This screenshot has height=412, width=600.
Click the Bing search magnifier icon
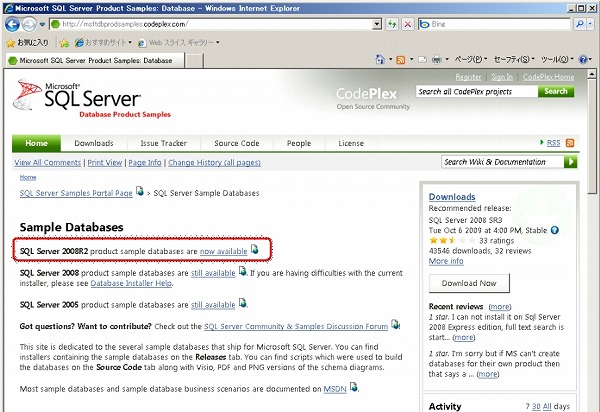coord(580,24)
